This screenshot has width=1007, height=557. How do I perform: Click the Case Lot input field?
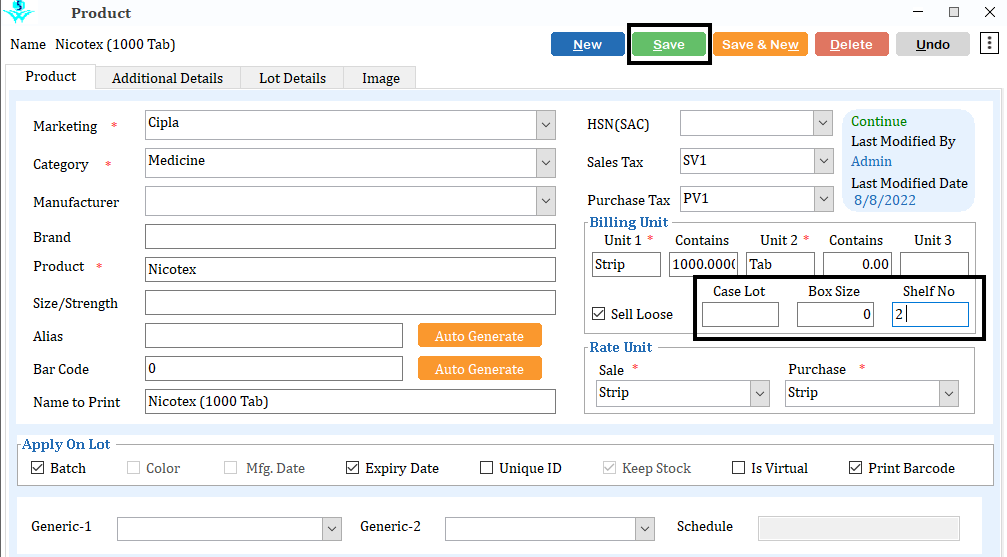740,314
